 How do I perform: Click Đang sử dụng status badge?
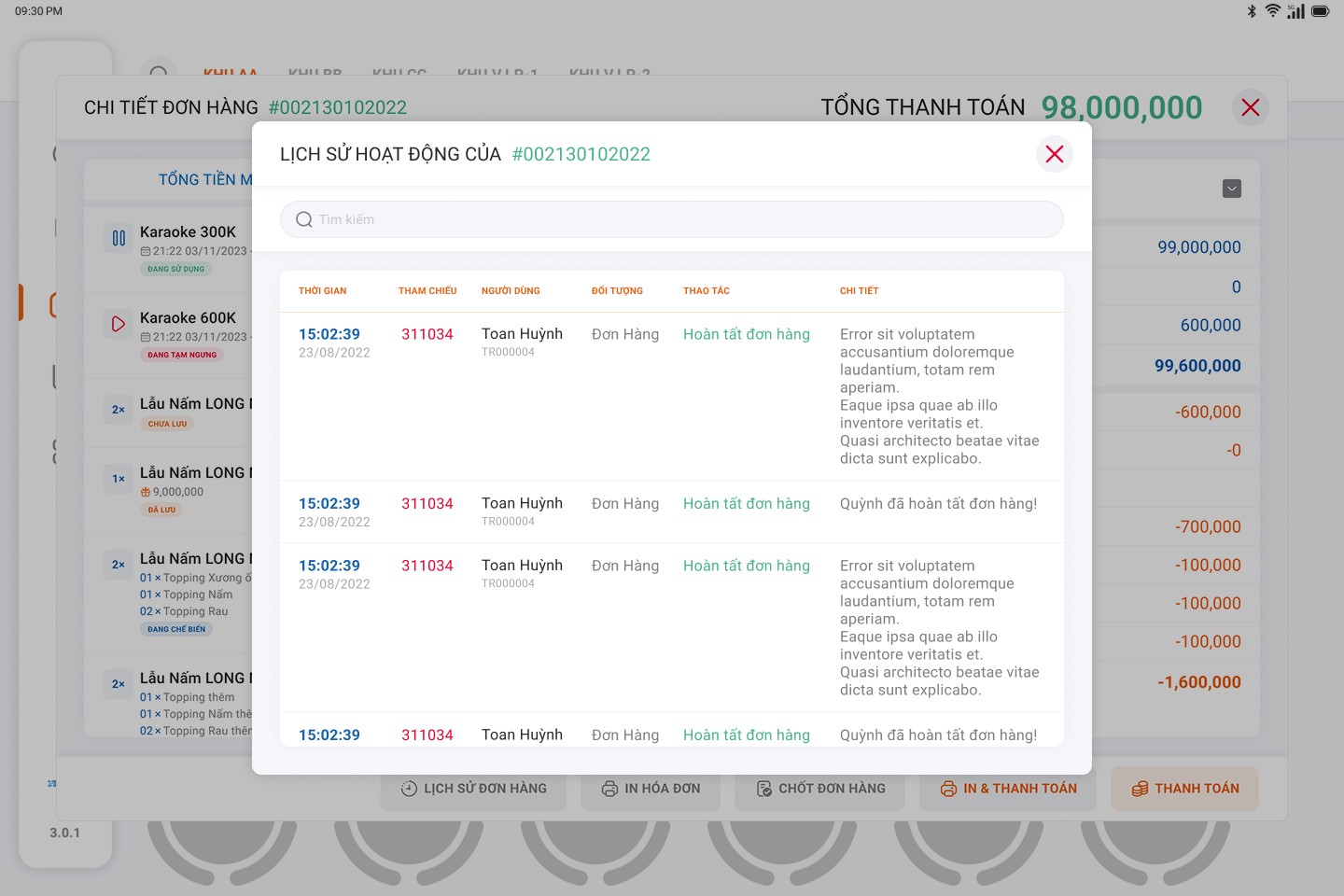[176, 269]
